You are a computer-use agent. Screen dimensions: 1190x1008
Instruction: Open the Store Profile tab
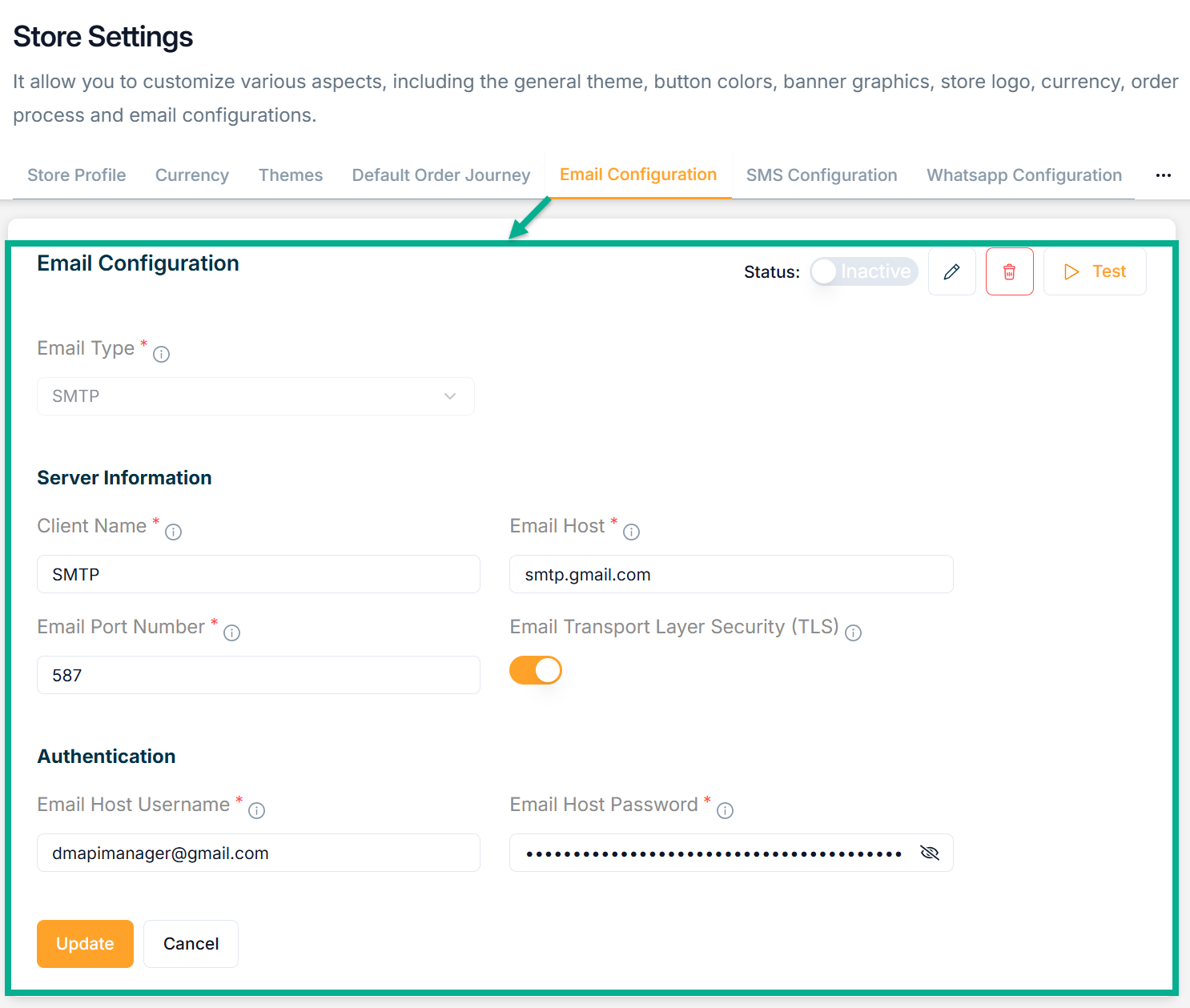coord(77,175)
